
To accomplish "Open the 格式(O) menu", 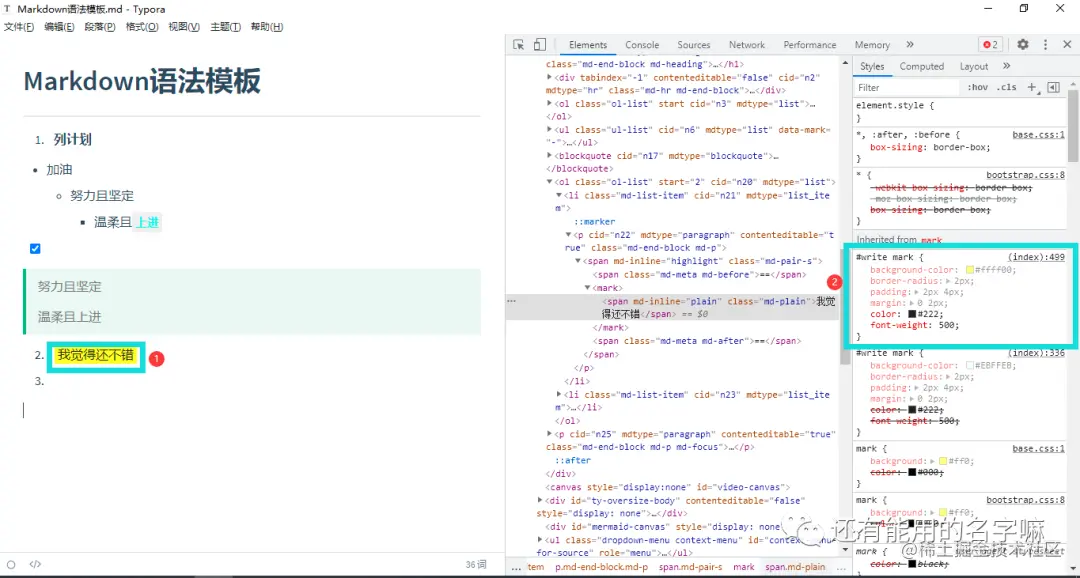I will [142, 27].
